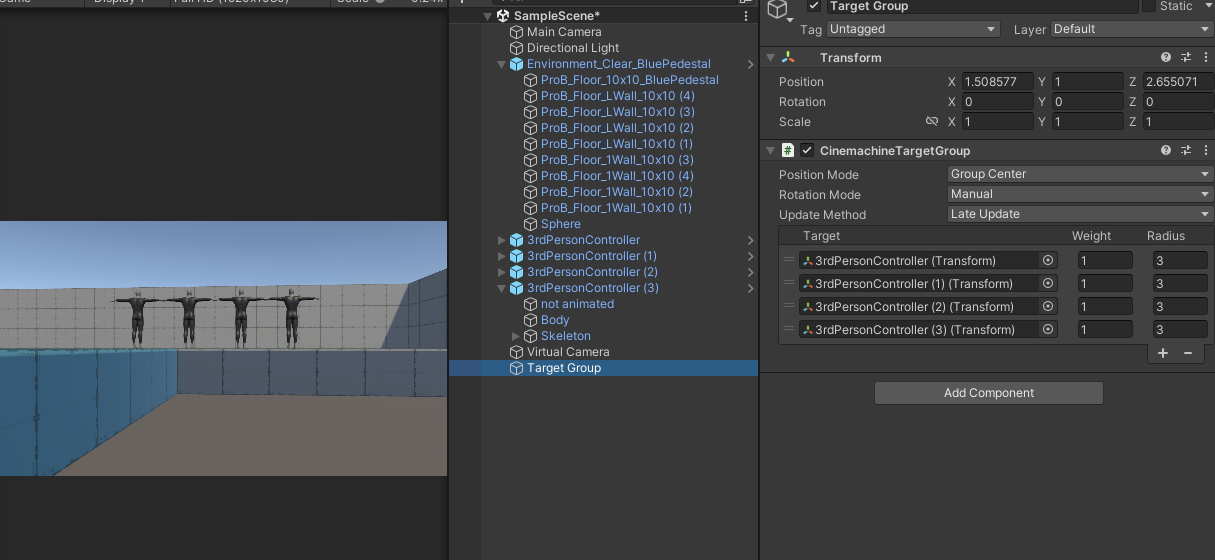Click the GameObject icon picker in Inspector
Image resolution: width=1215 pixels, height=560 pixels.
pyautogui.click(x=779, y=11)
